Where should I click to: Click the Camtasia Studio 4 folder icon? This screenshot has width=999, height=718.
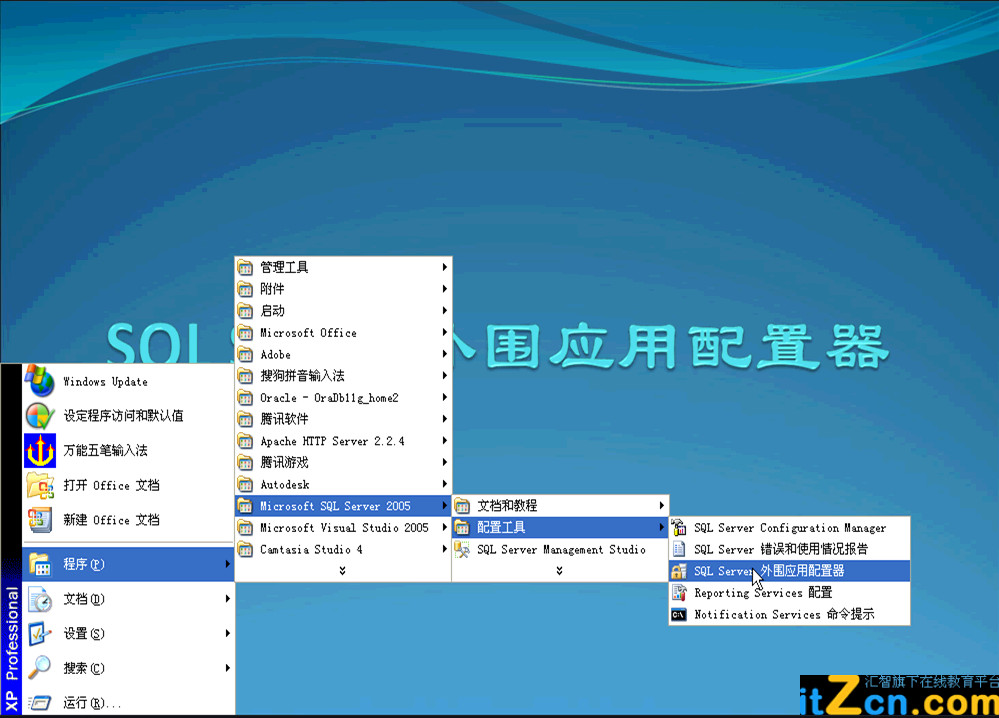(245, 549)
